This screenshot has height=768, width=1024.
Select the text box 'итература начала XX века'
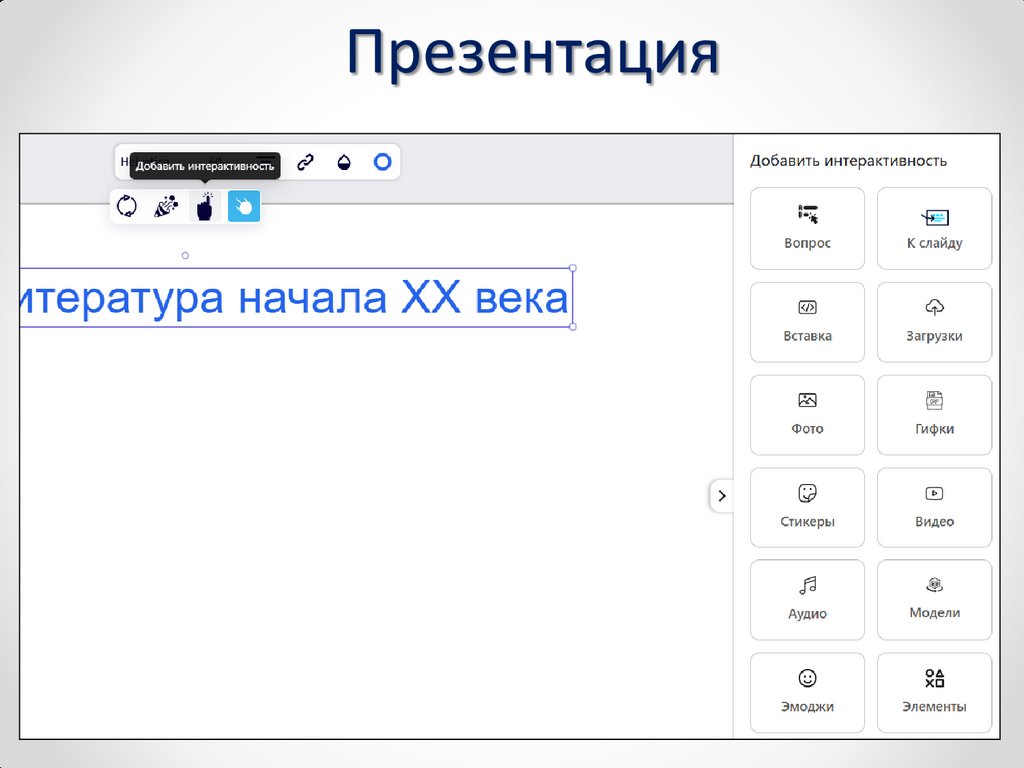click(x=296, y=298)
